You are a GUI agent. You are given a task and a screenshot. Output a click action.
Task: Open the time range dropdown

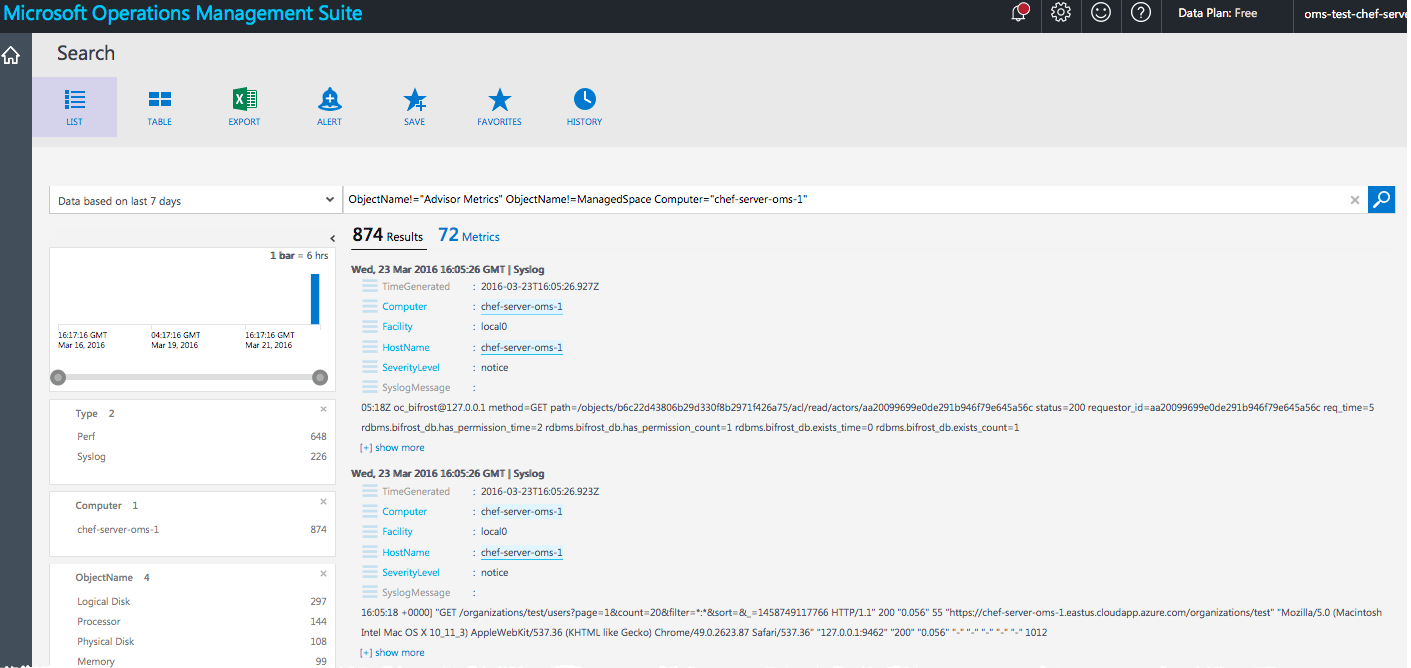point(195,201)
